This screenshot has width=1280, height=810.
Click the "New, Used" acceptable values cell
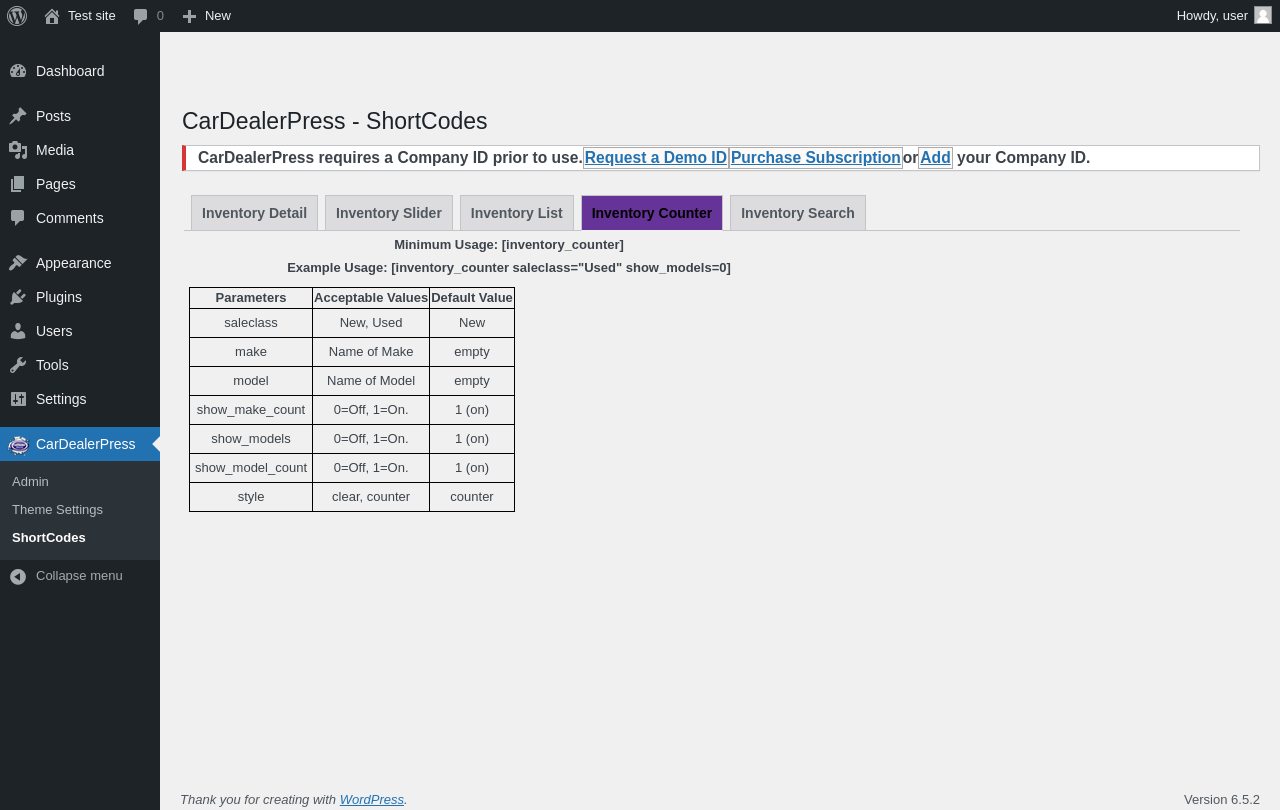(371, 323)
